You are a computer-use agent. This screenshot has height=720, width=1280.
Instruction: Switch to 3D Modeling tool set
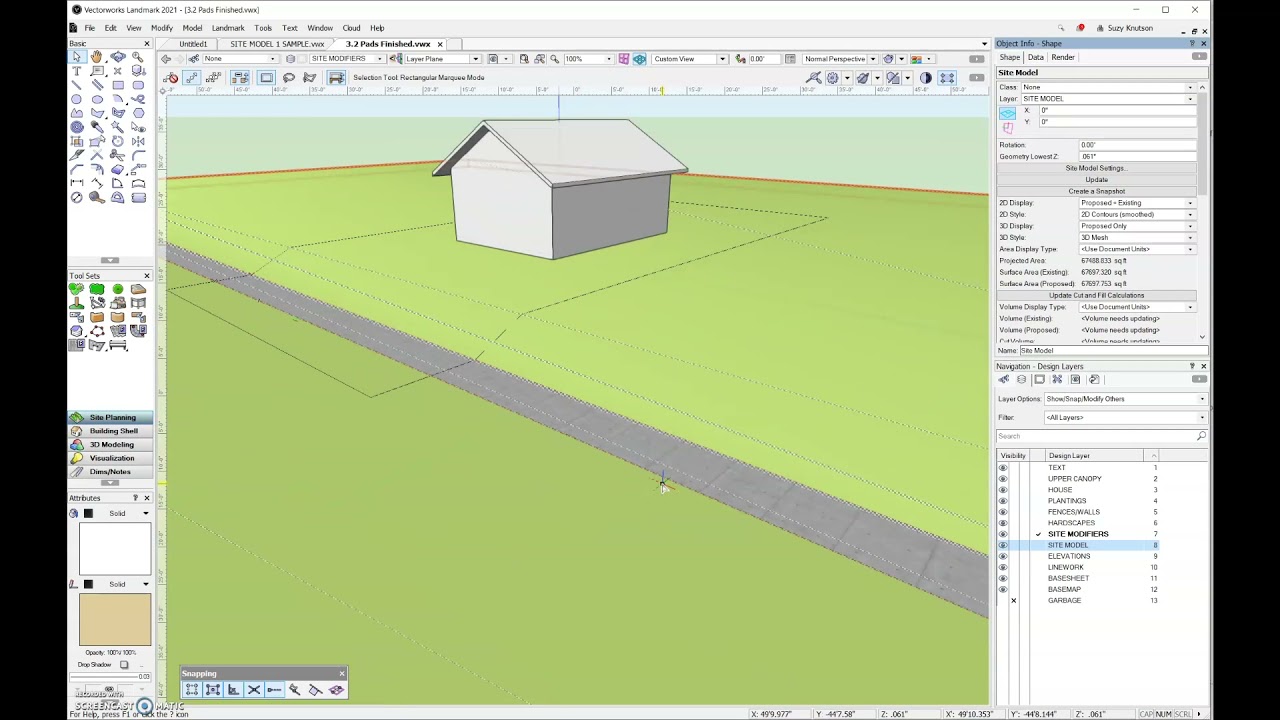pyautogui.click(x=111, y=444)
